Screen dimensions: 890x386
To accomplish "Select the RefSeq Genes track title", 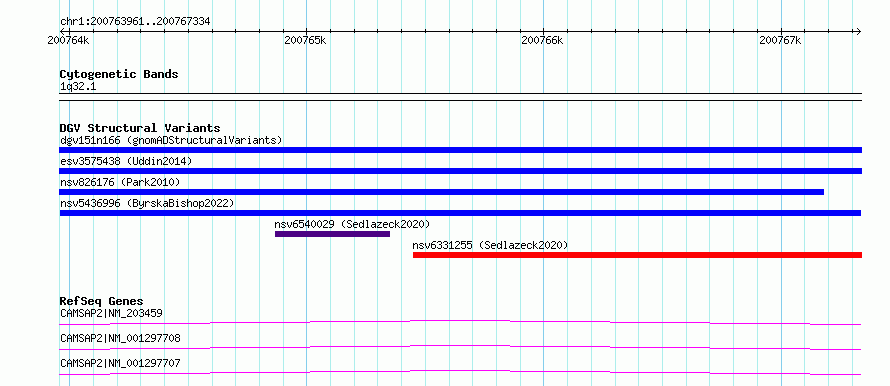I will [x=102, y=301].
